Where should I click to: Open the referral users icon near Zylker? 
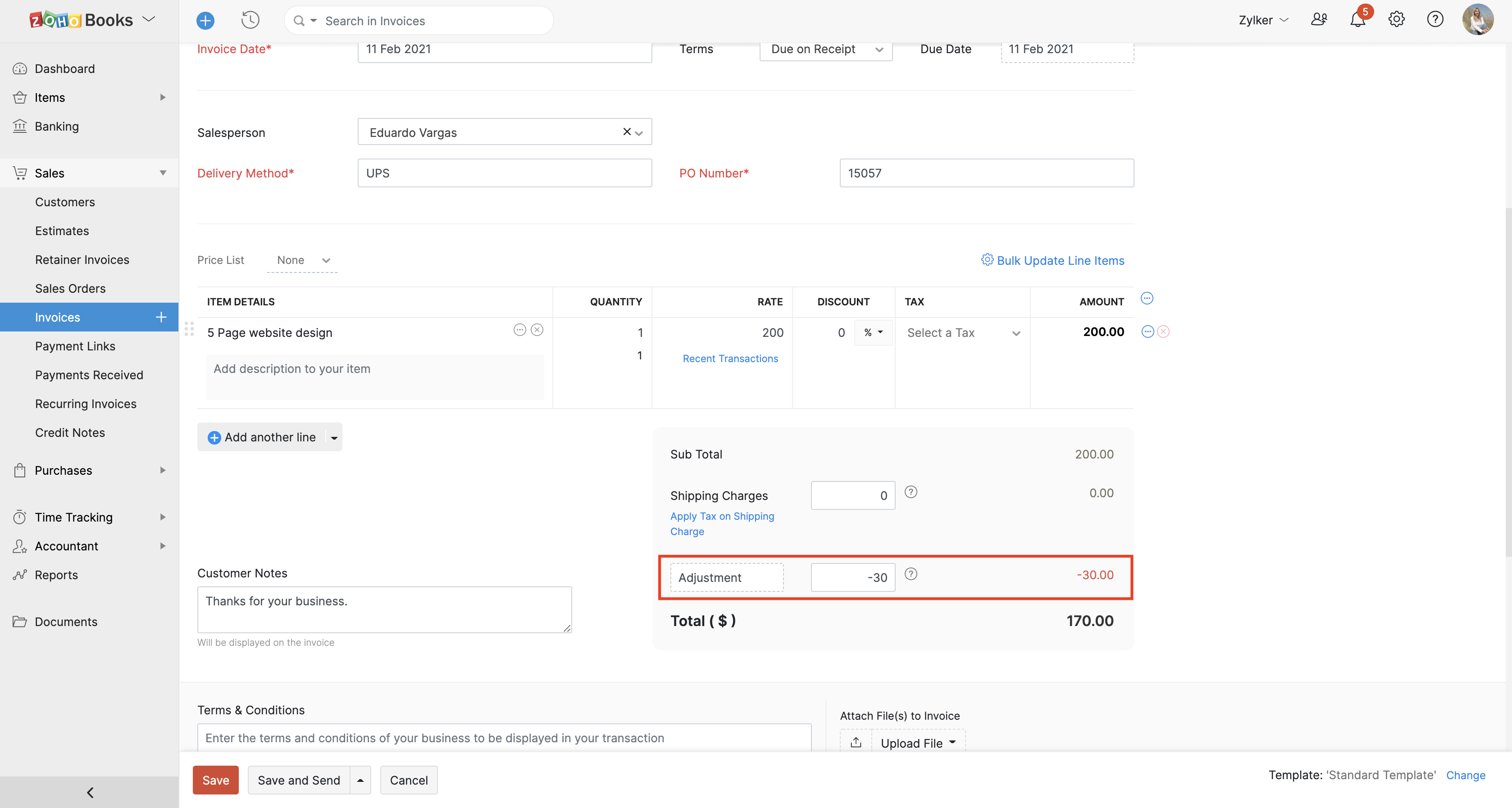click(x=1319, y=19)
